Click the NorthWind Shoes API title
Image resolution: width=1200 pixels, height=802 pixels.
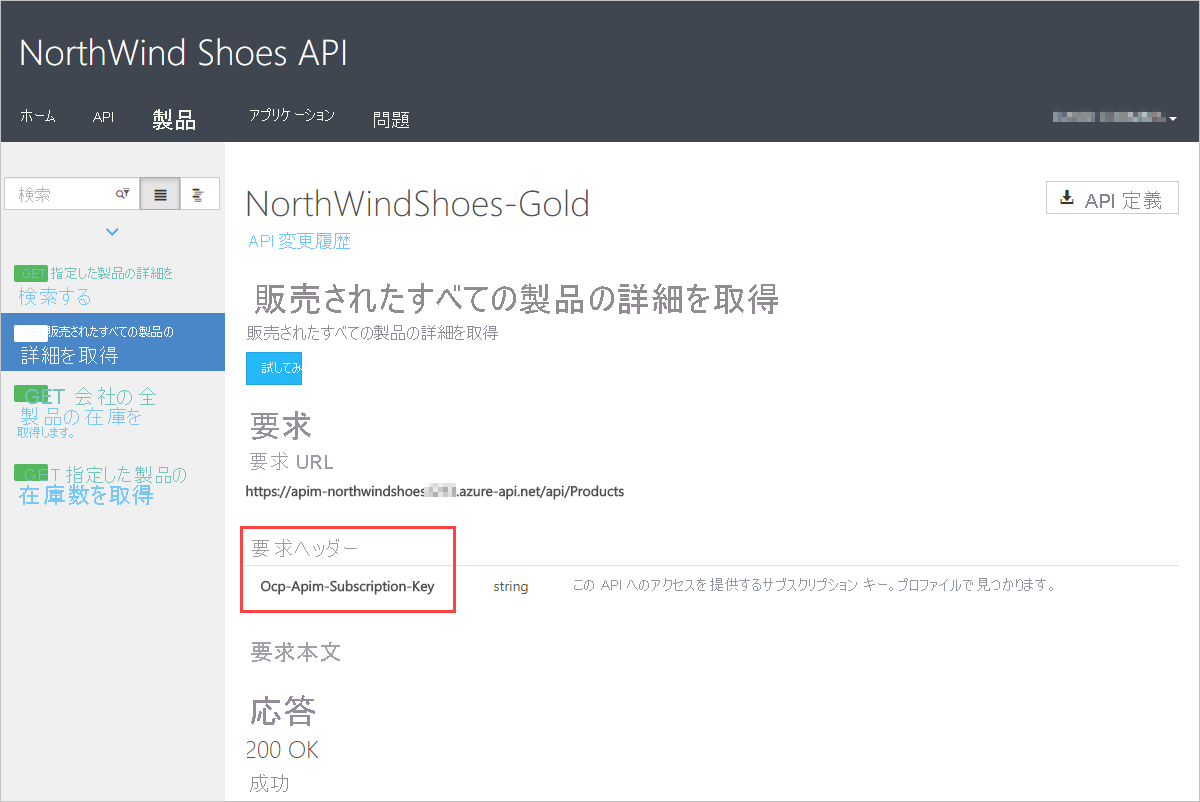pos(183,52)
